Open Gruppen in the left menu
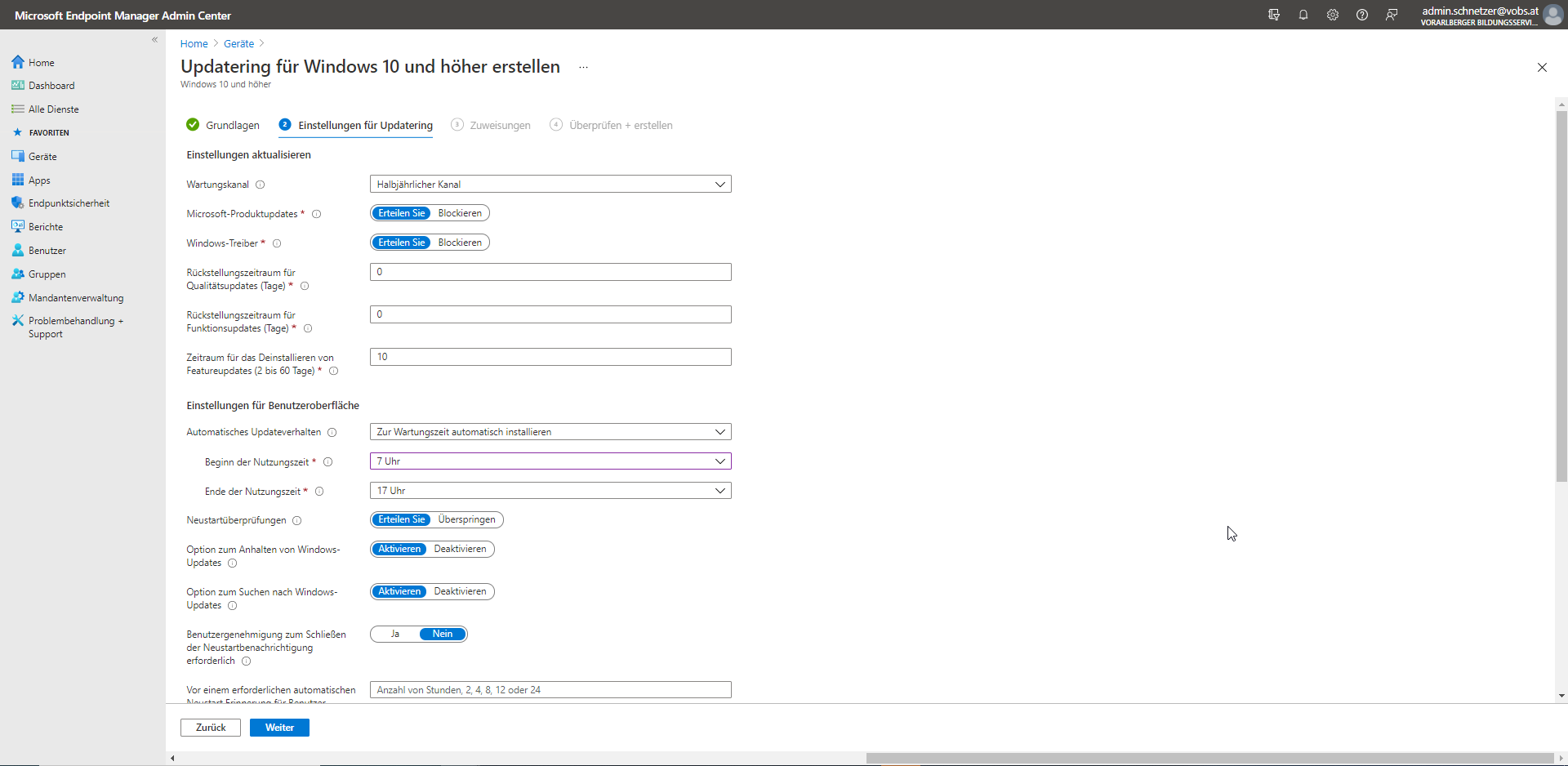1568x766 pixels. pos(47,274)
